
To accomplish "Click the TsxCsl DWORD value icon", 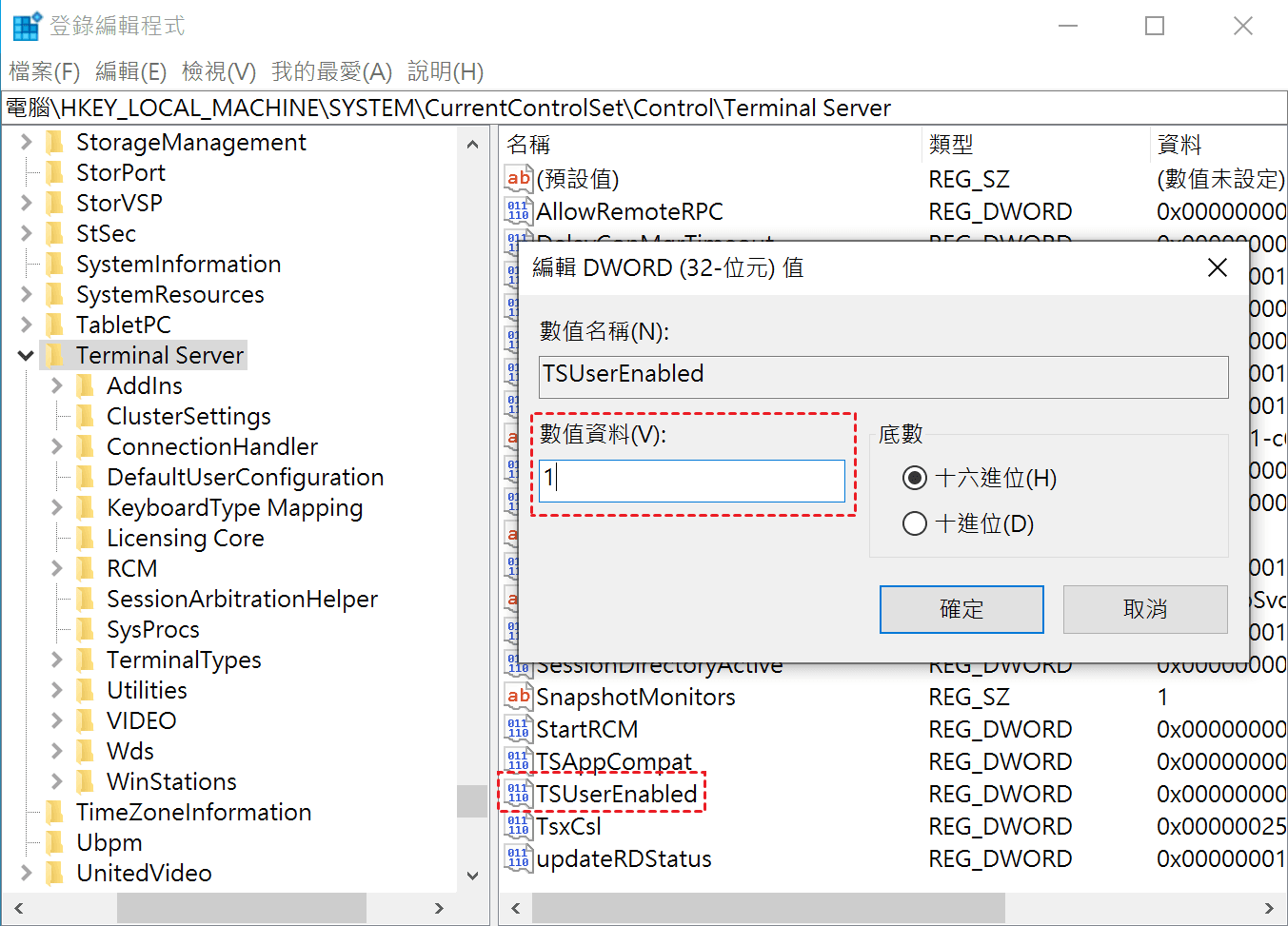I will [x=518, y=826].
